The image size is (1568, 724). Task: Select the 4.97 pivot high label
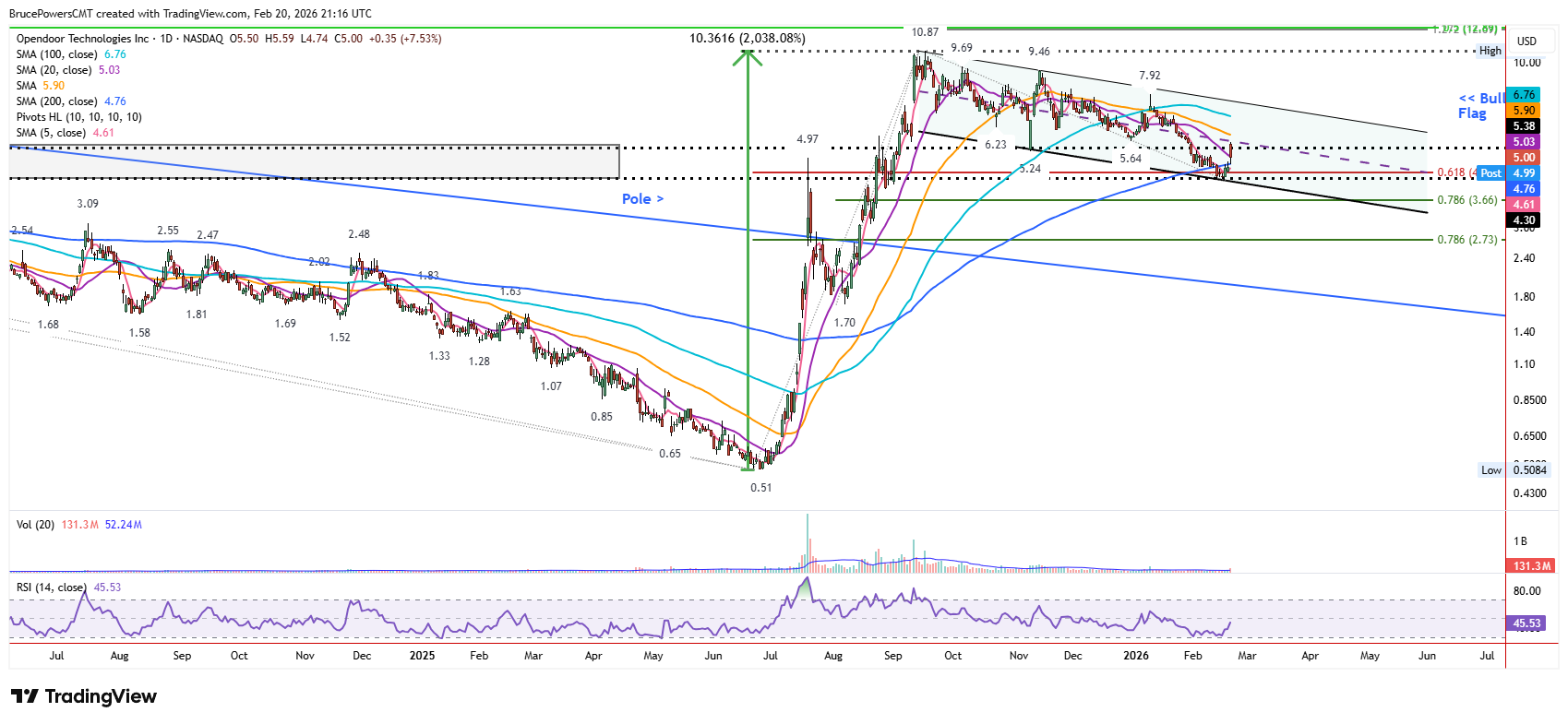point(808,139)
